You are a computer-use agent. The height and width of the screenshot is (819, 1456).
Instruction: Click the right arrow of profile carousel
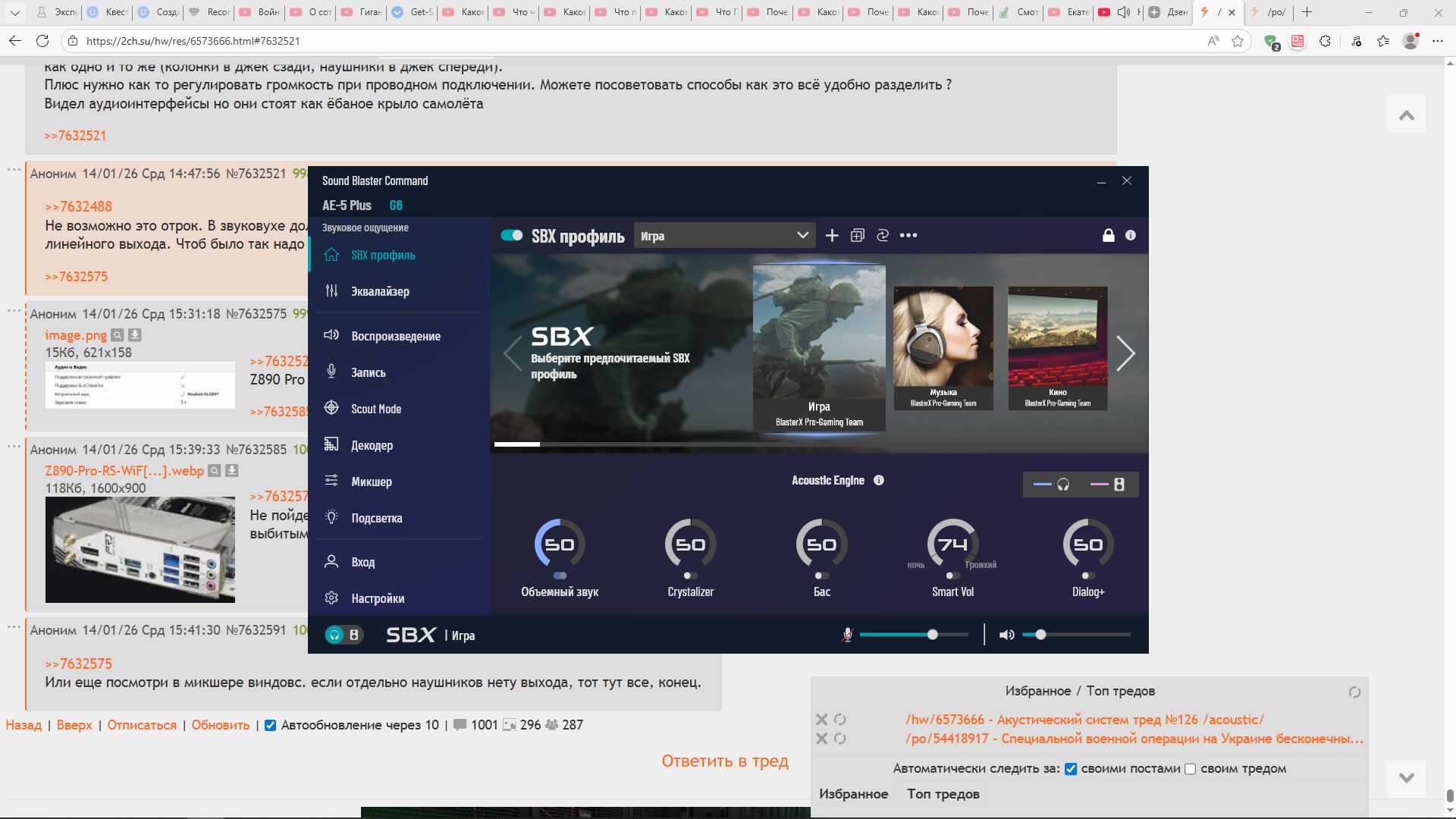click(x=1125, y=353)
